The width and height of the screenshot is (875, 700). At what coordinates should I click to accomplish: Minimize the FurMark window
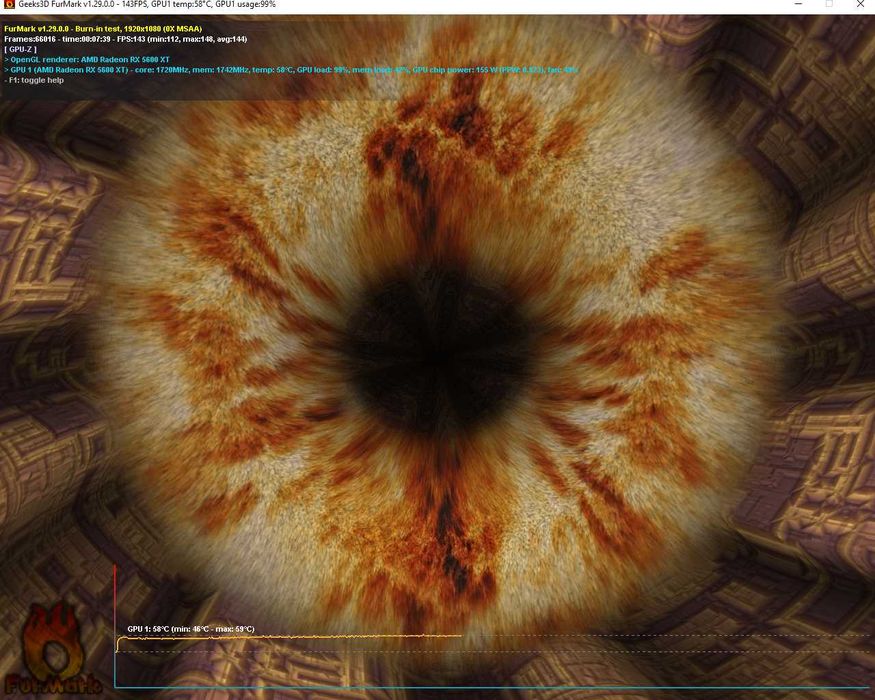[x=799, y=4]
